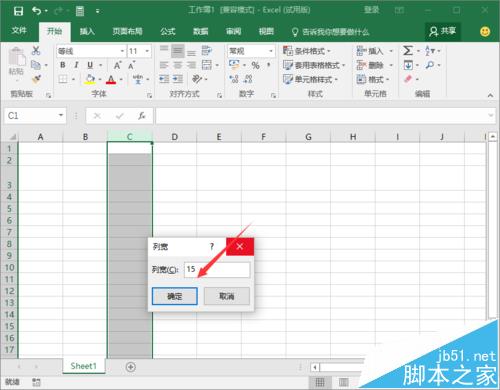Image resolution: width=500 pixels, height=390 pixels.
Task: Add a new sheet with plus icon
Action: pyautogui.click(x=131, y=367)
